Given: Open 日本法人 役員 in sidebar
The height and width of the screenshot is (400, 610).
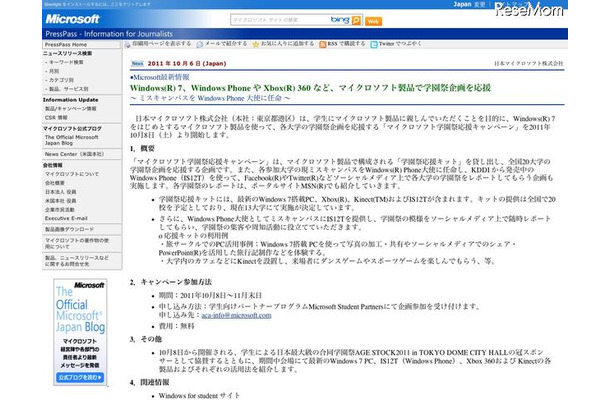Looking at the screenshot, I should click(61, 192).
